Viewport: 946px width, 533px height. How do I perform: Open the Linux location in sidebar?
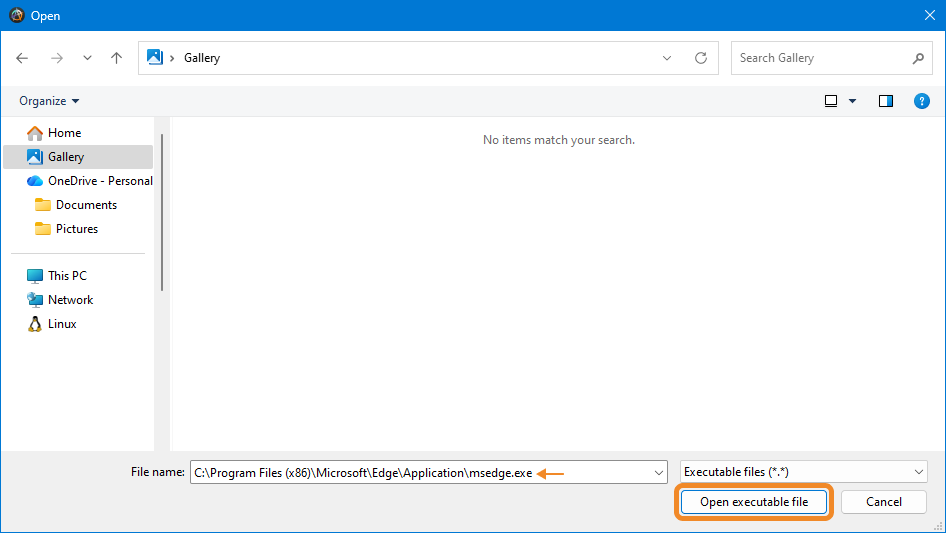click(x=62, y=324)
